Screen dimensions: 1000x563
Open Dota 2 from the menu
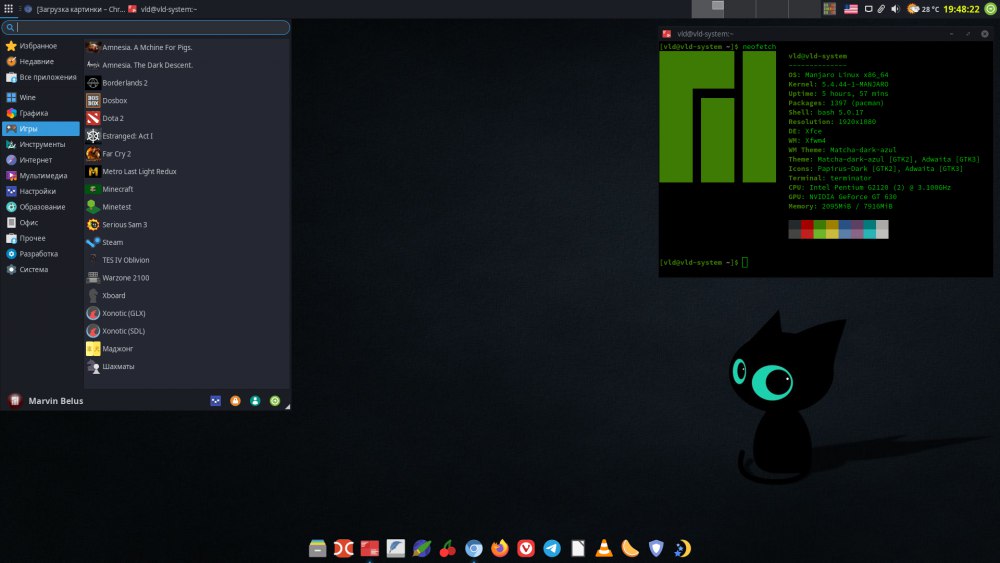click(187, 118)
